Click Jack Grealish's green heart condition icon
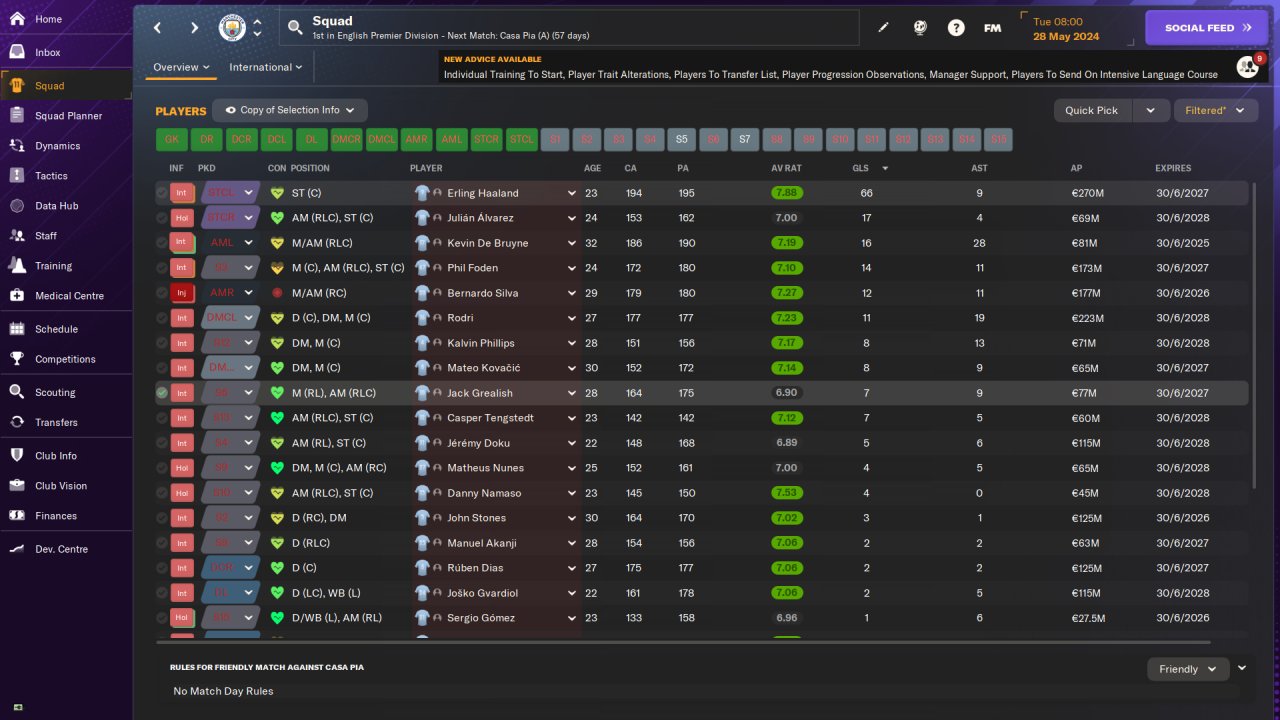This screenshot has width=1280, height=720. pos(278,393)
